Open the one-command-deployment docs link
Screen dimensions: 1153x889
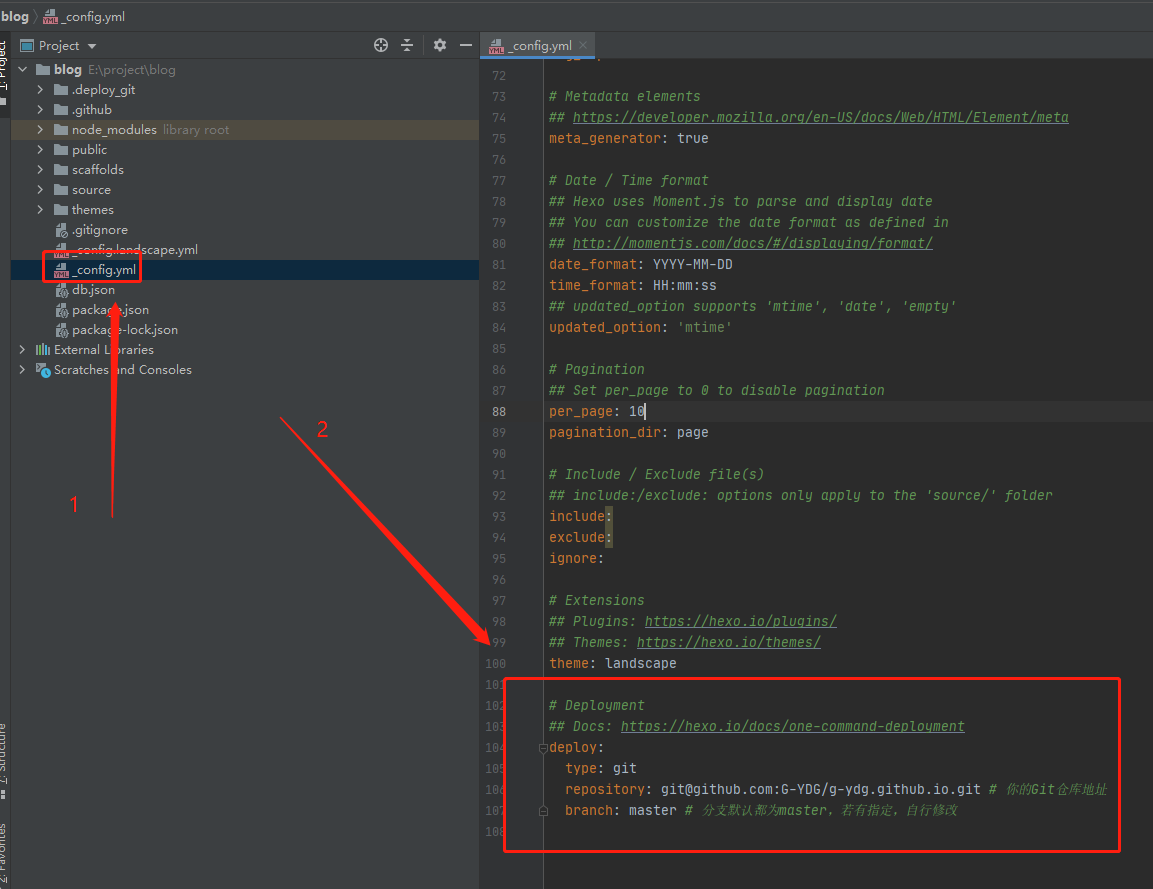pyautogui.click(x=793, y=726)
